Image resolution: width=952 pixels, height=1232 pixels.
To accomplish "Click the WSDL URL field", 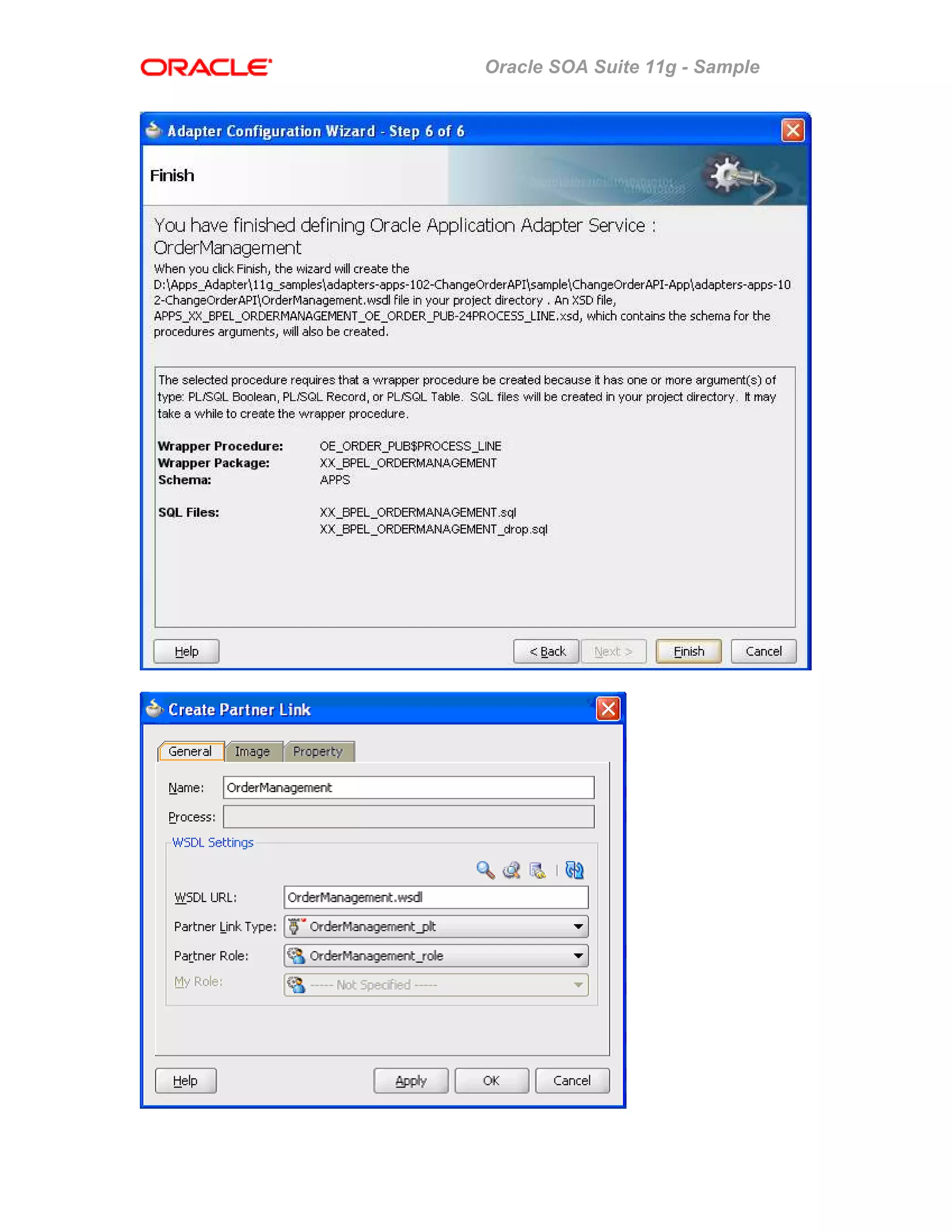I will 436,897.
